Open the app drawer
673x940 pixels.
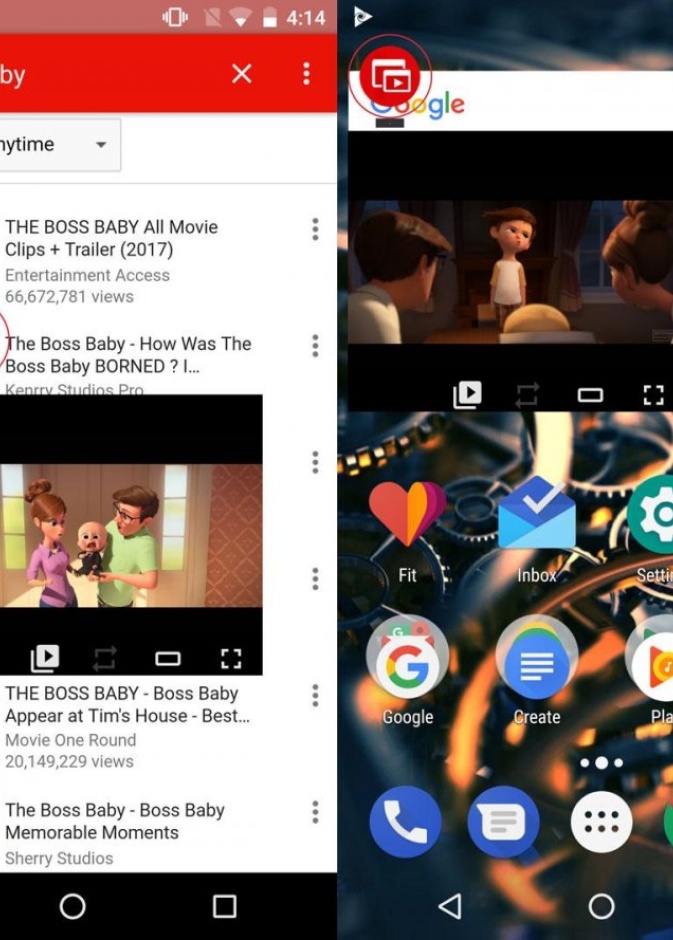601,822
